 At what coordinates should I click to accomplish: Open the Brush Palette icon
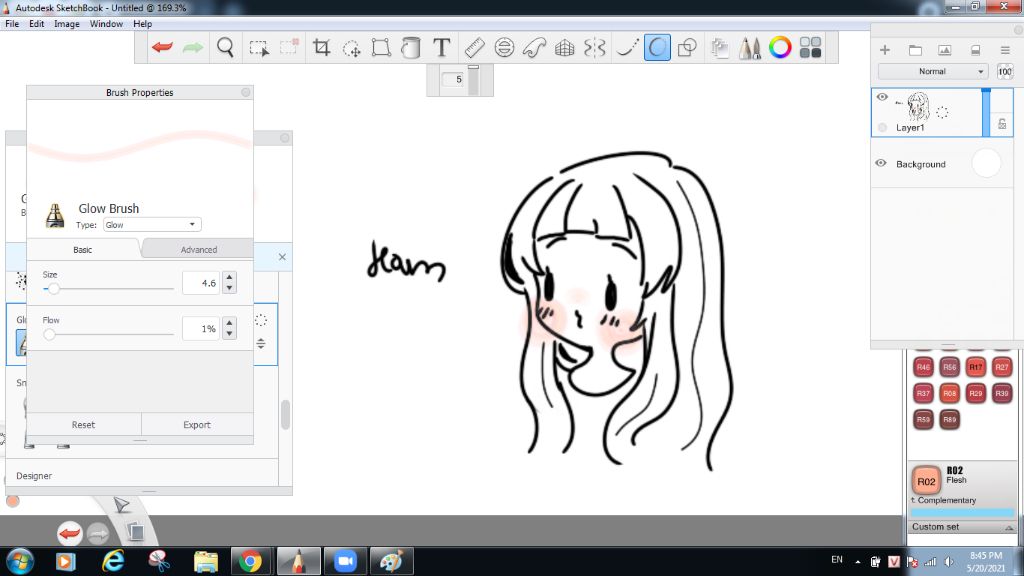pos(750,48)
